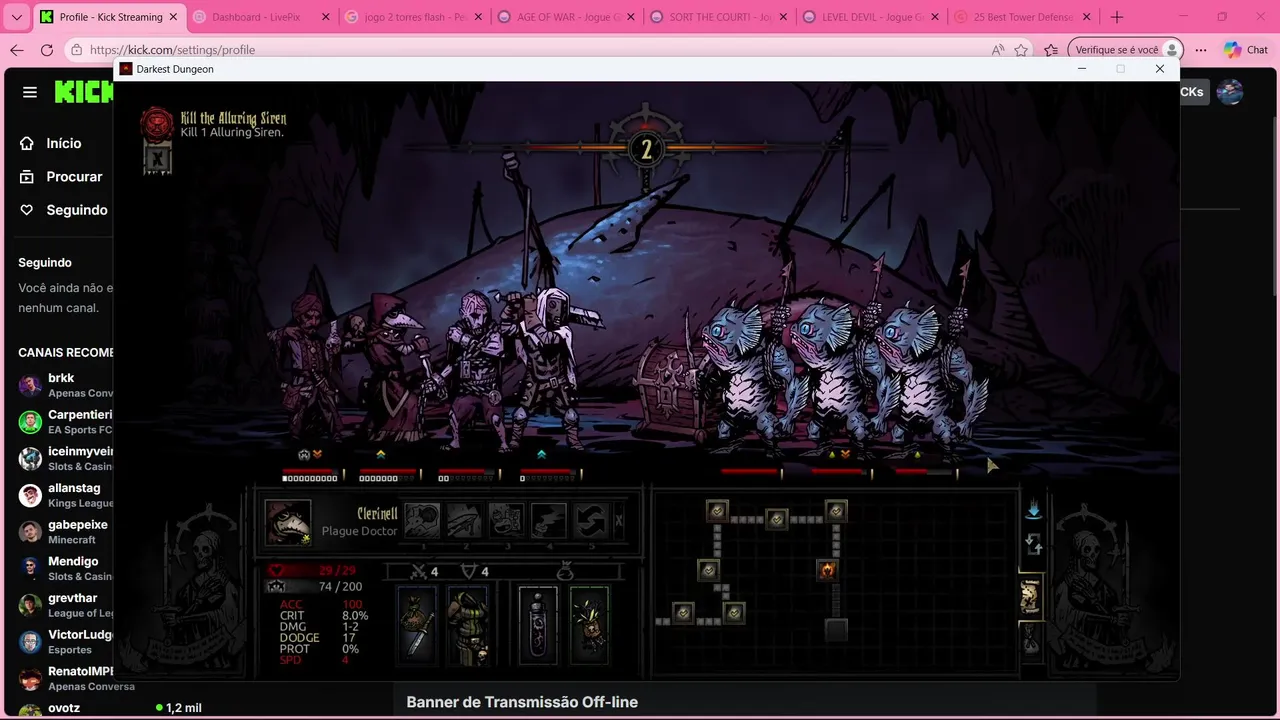
Task: Click the DODGE 17 stat
Action: [318, 638]
